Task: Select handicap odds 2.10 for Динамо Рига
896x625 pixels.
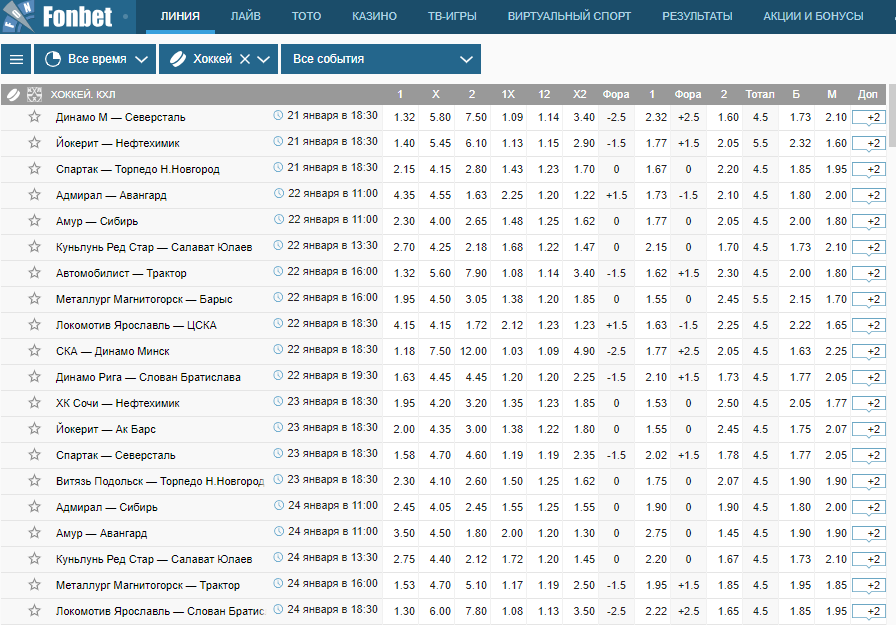Action: (x=656, y=377)
